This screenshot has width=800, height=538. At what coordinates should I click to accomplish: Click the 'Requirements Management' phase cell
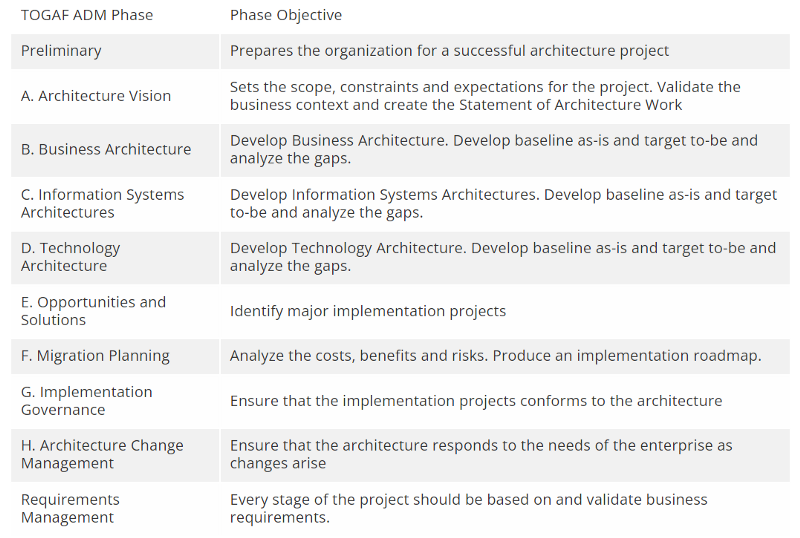coord(70,508)
